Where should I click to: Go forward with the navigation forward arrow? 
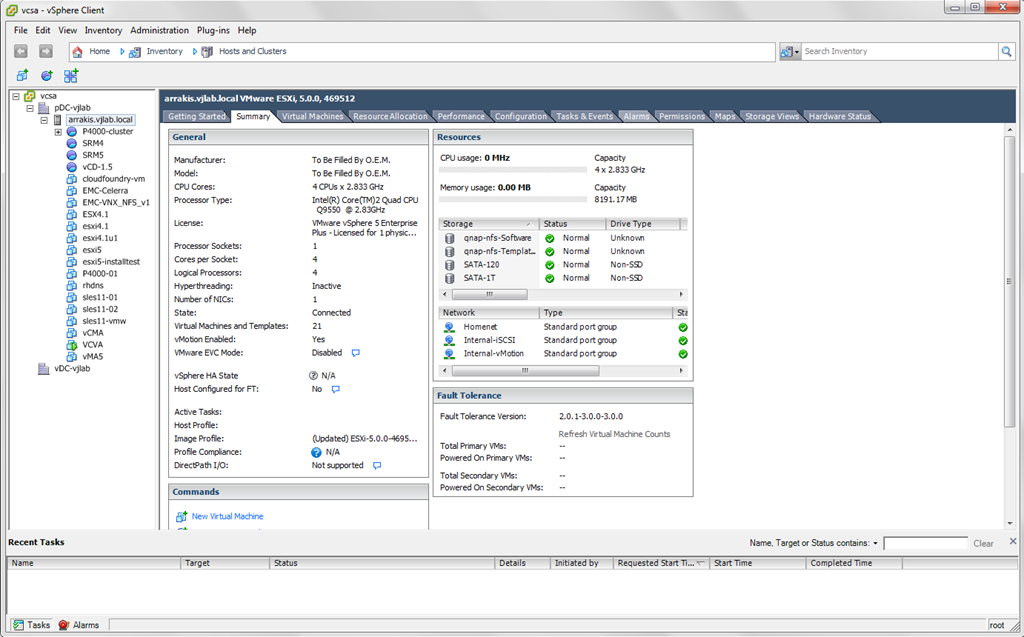pyautogui.click(x=45, y=51)
